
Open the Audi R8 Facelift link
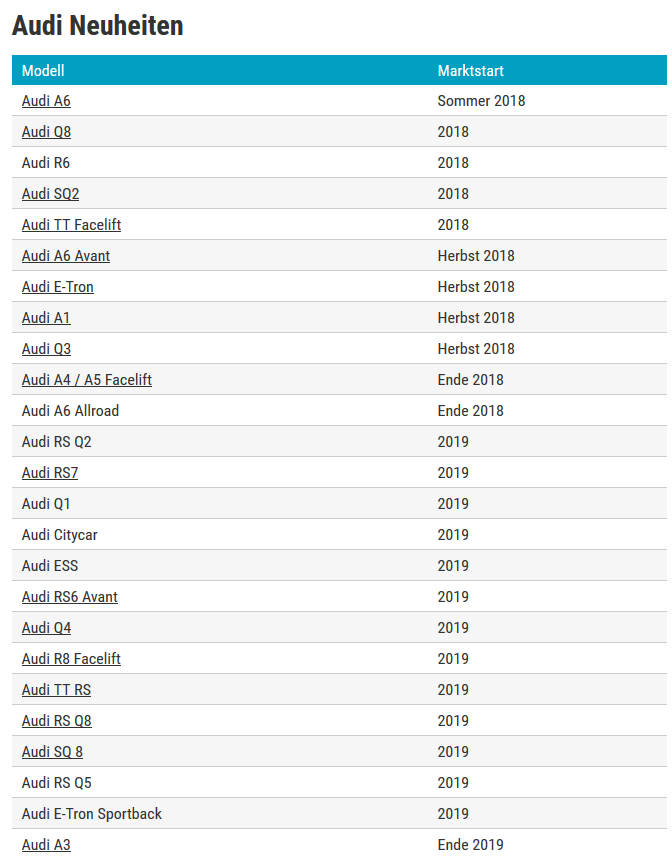tap(71, 659)
